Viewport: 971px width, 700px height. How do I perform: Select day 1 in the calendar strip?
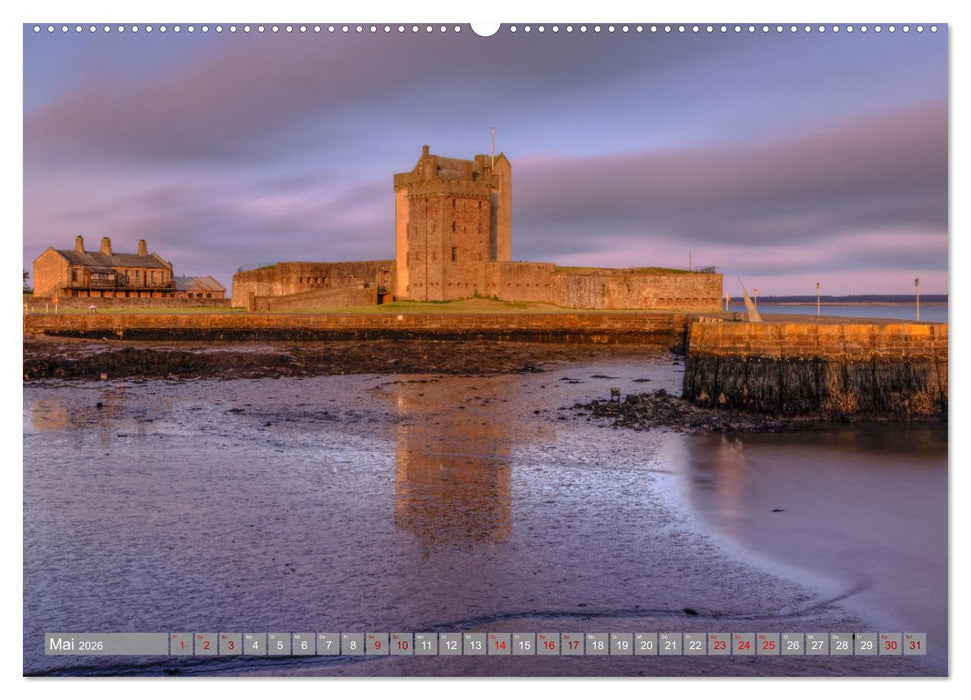(x=182, y=645)
